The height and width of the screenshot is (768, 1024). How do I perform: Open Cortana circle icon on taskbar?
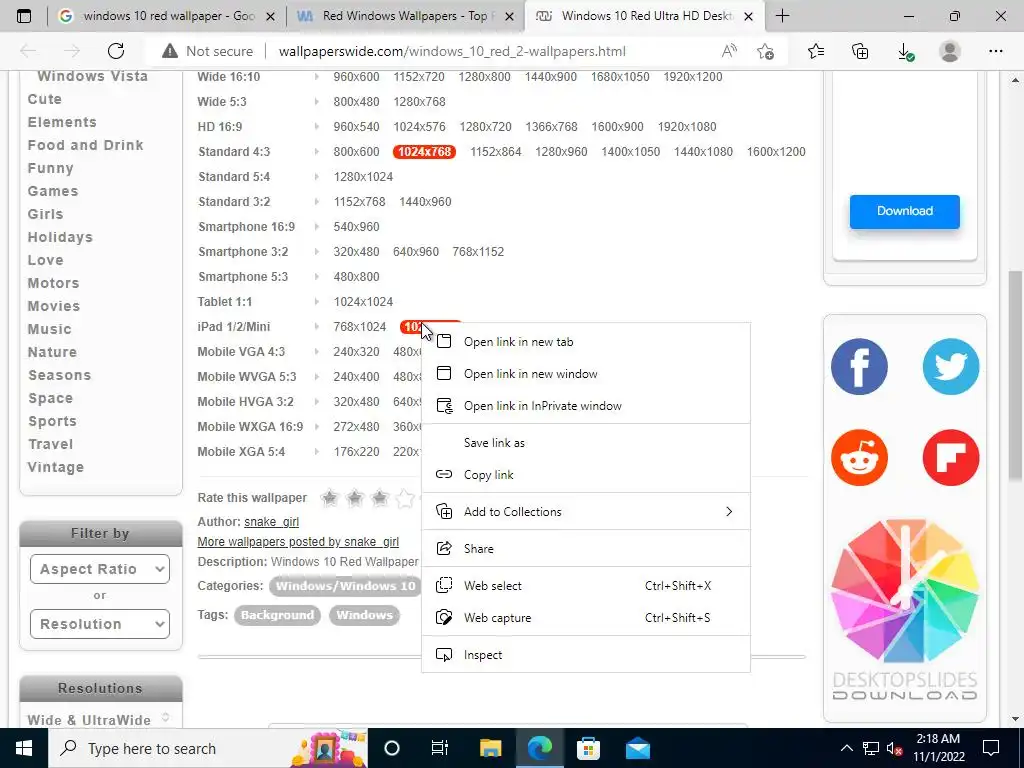pyautogui.click(x=392, y=748)
